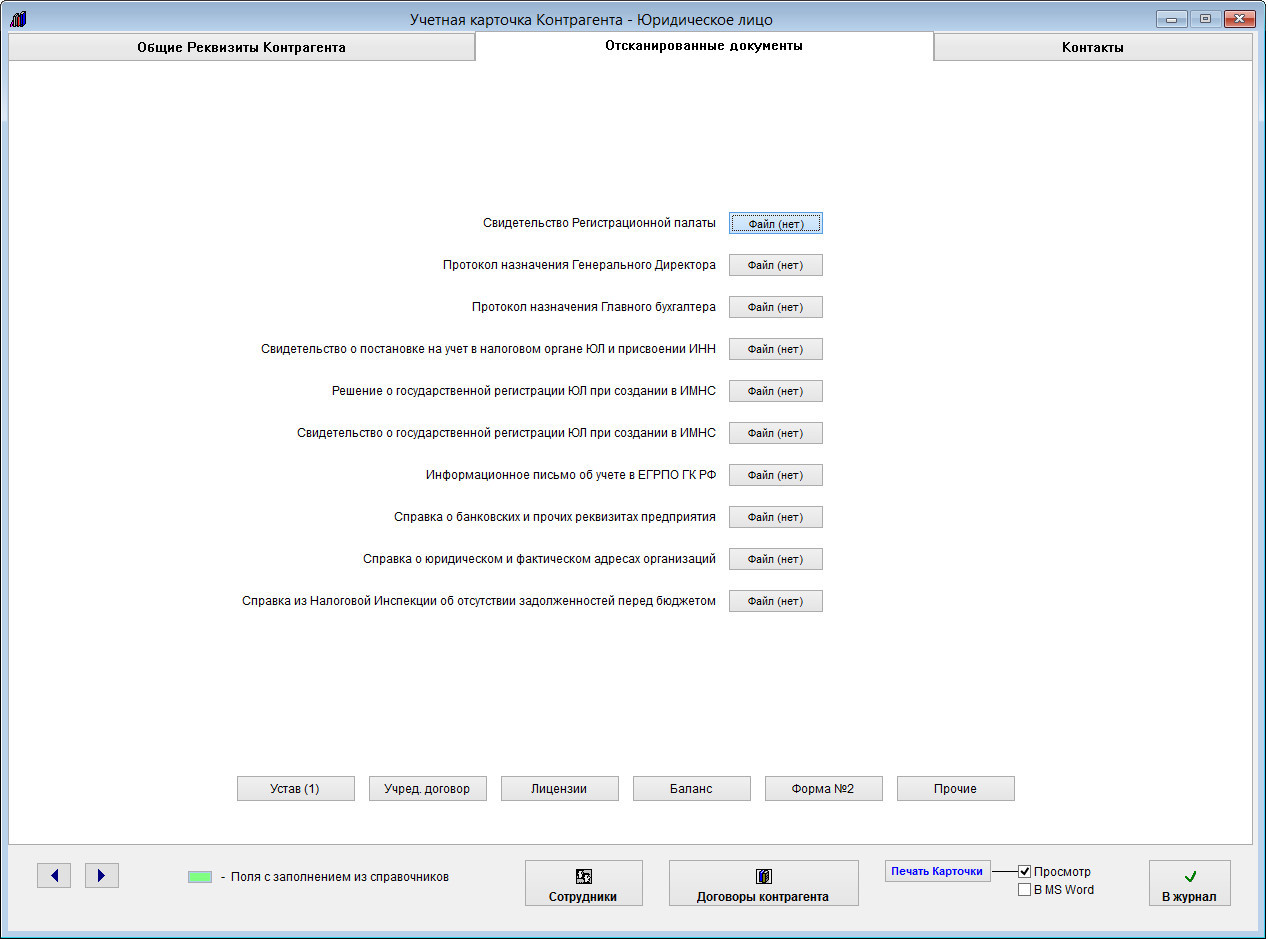Attach file for Справка о юридическом и фактическом адресах
This screenshot has height=939, width=1268.
[x=775, y=559]
